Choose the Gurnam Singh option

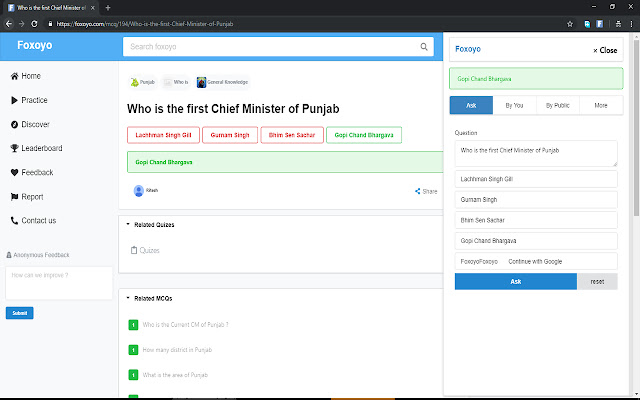(229, 135)
